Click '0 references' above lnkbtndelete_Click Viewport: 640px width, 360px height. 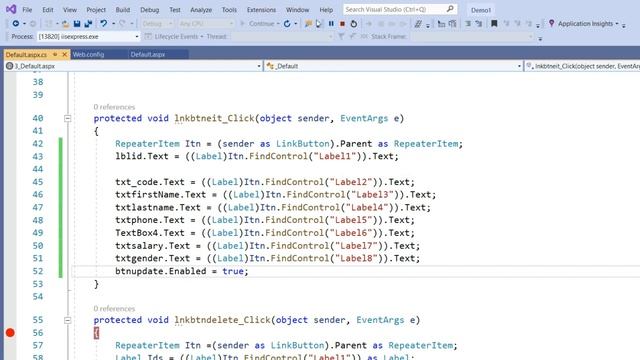click(114, 309)
